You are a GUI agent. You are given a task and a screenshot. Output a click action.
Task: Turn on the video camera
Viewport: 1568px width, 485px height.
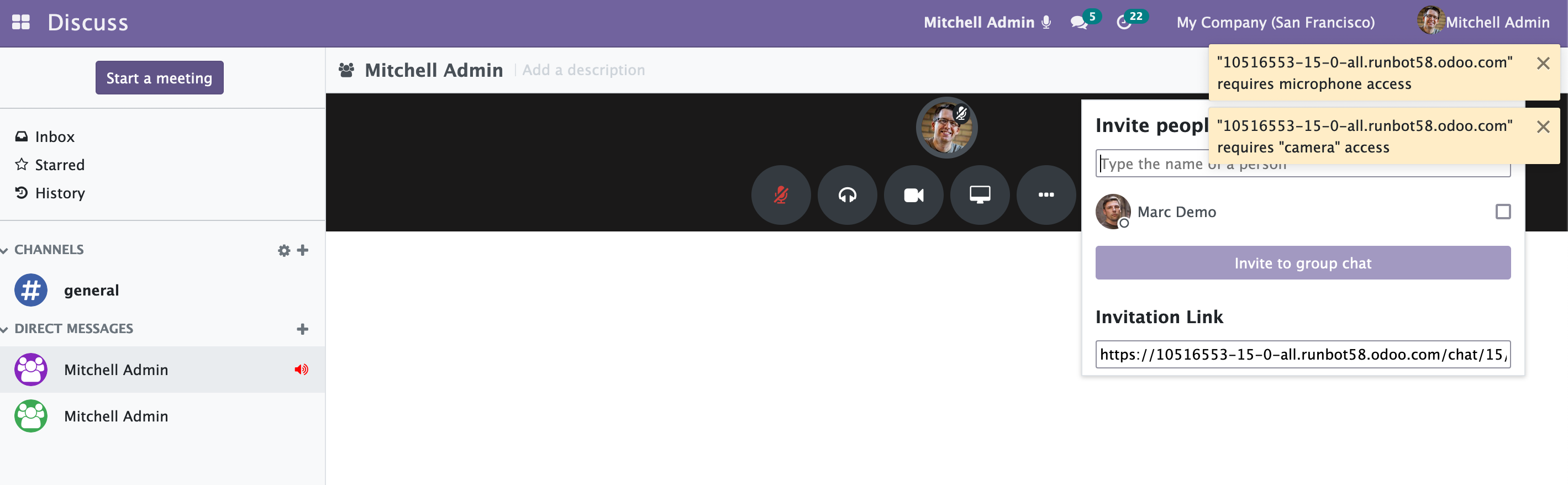(x=913, y=195)
